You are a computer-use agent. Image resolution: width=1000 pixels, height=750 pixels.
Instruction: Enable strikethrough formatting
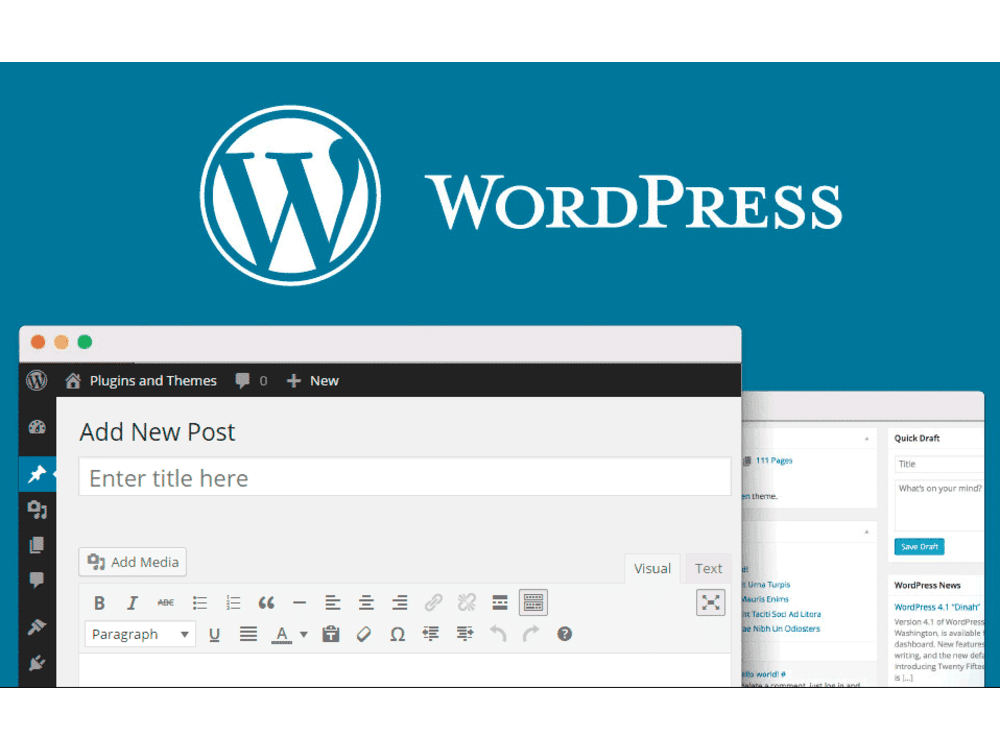pos(166,602)
